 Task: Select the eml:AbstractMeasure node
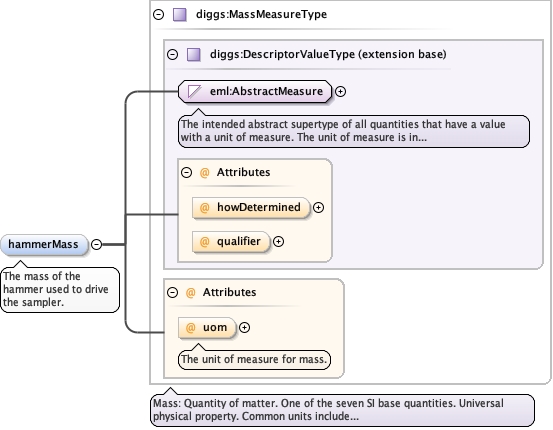(x=255, y=91)
